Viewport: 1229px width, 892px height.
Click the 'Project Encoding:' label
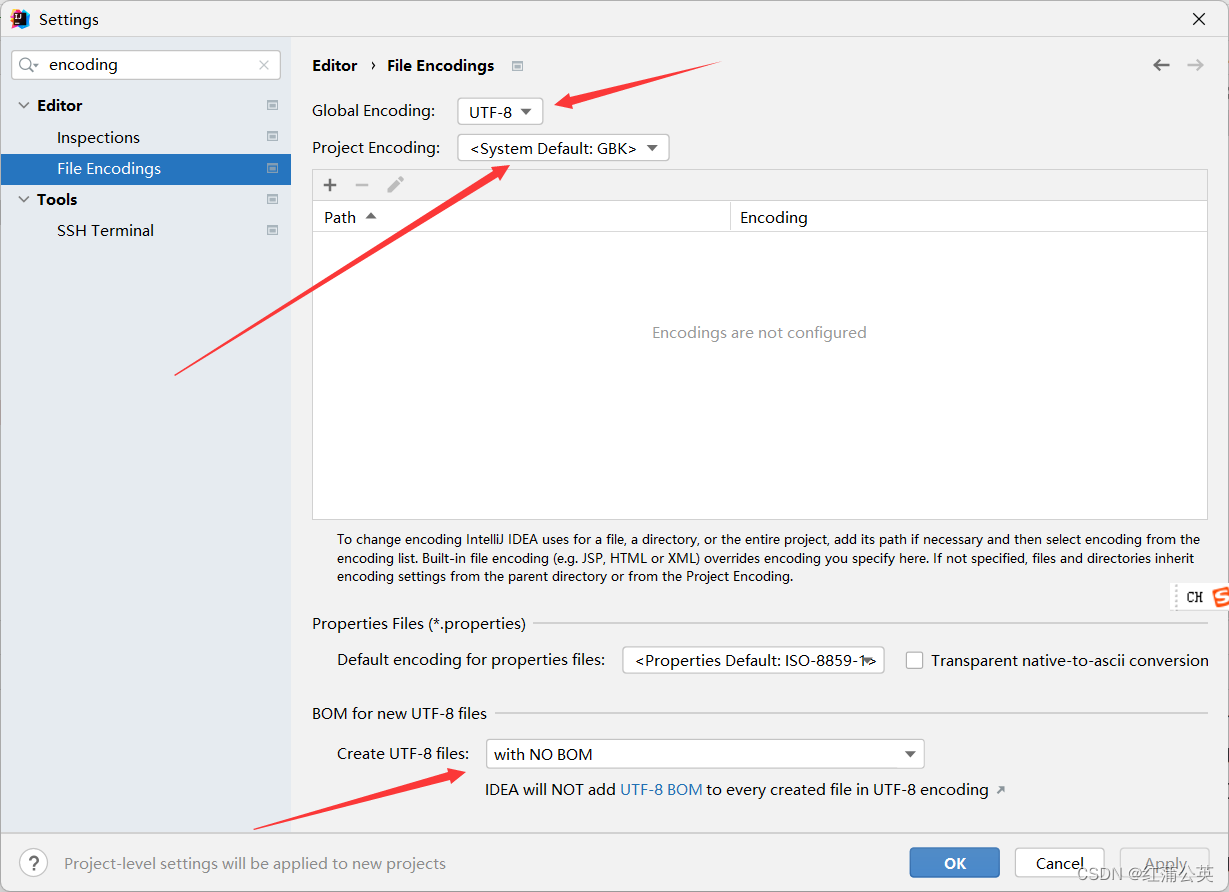376,148
